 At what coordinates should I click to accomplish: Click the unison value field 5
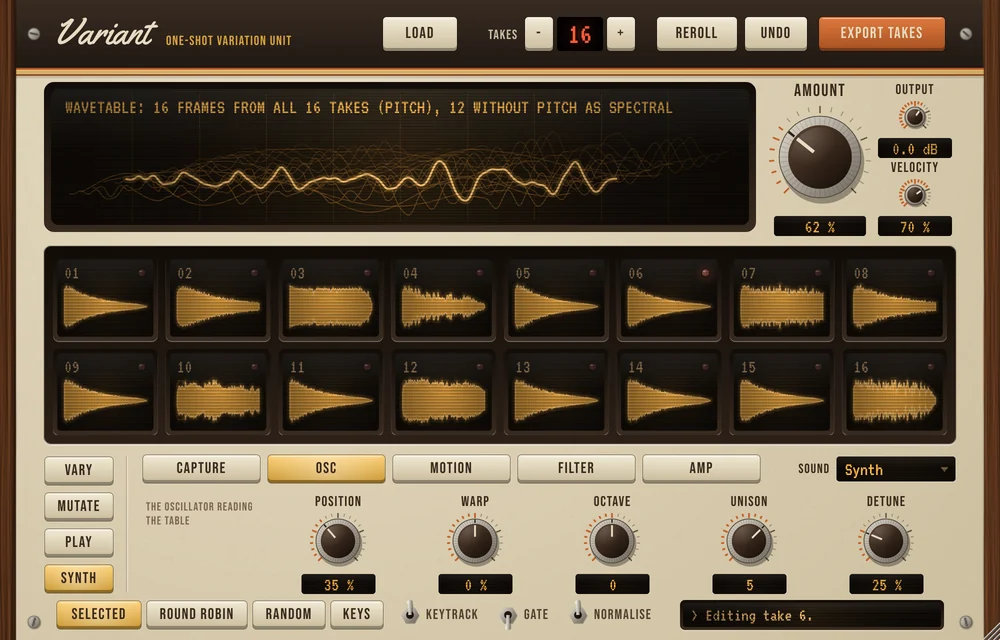[749, 585]
